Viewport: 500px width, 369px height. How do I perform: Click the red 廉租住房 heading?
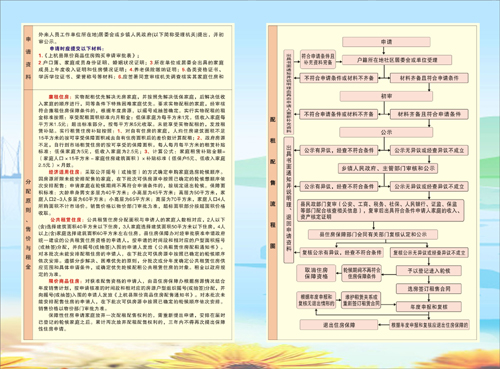pos(59,97)
